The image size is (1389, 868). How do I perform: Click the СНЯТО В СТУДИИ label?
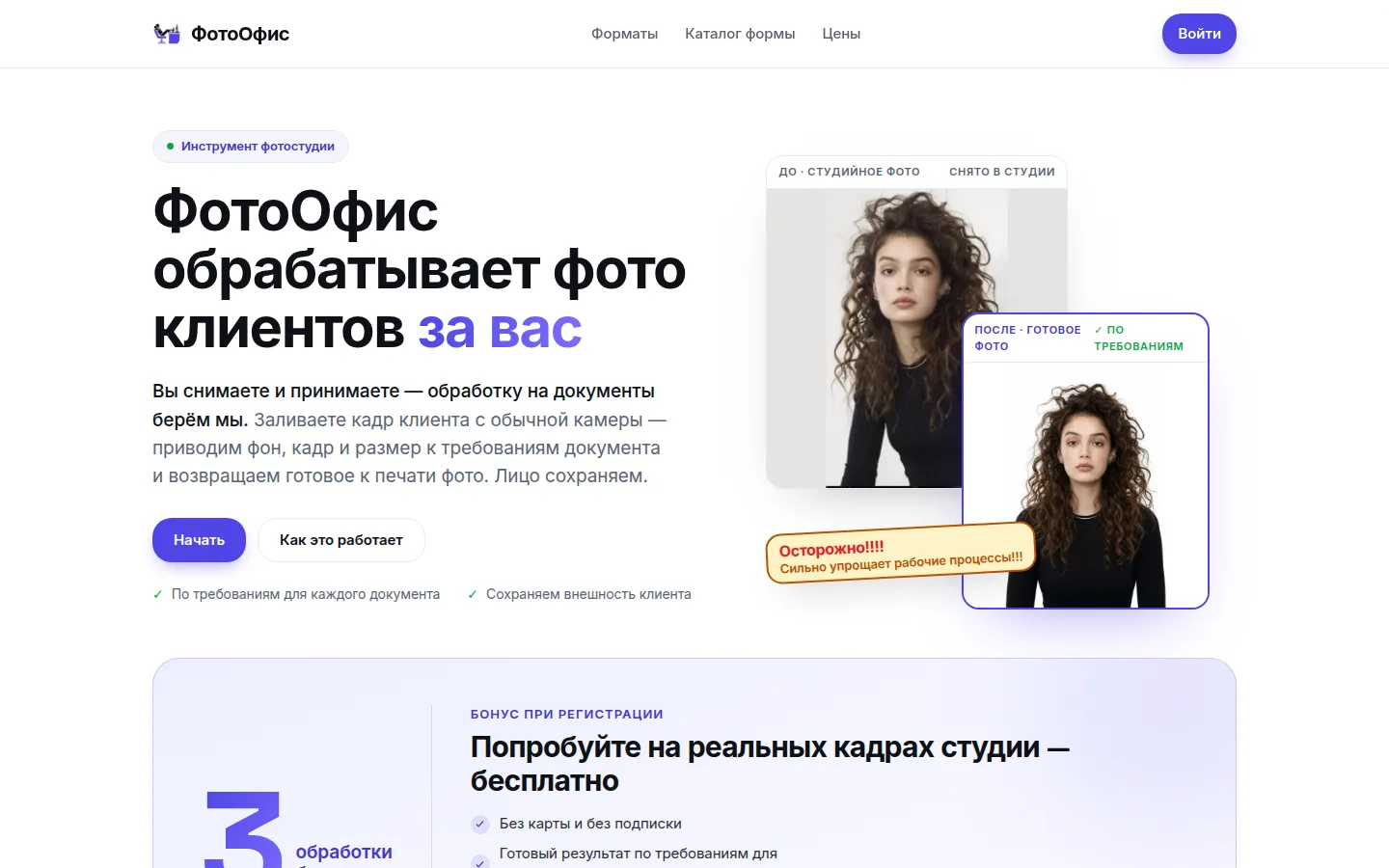1002,172
